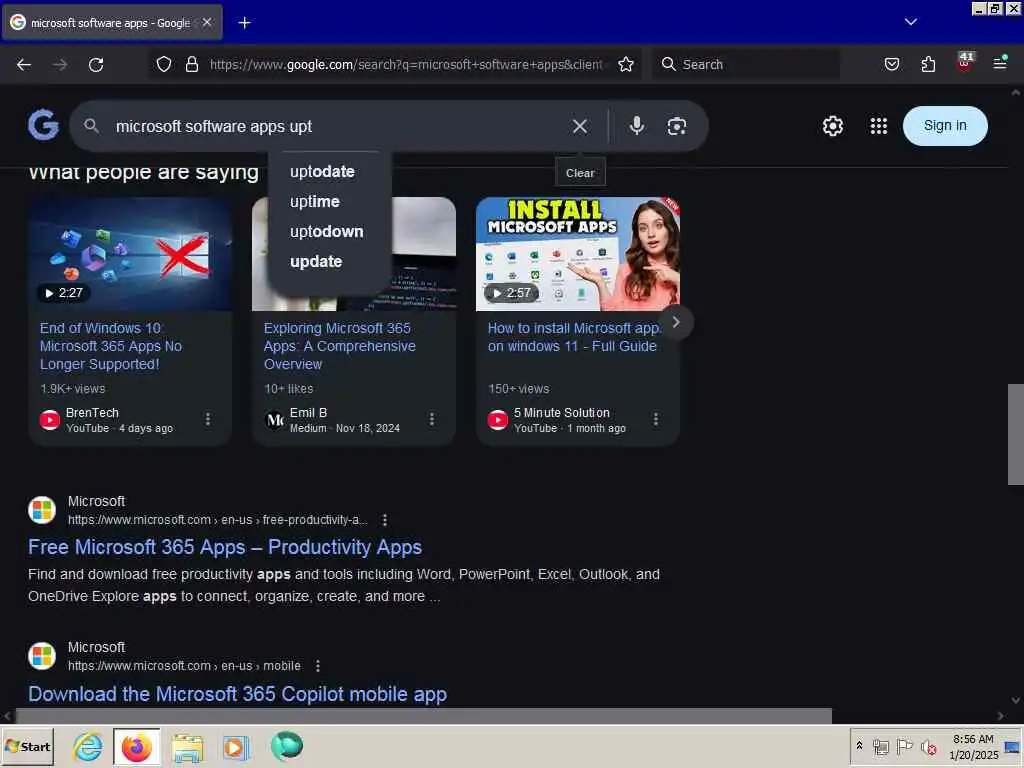This screenshot has height=768, width=1024.
Task: Clear the Google search query
Action: point(580,126)
